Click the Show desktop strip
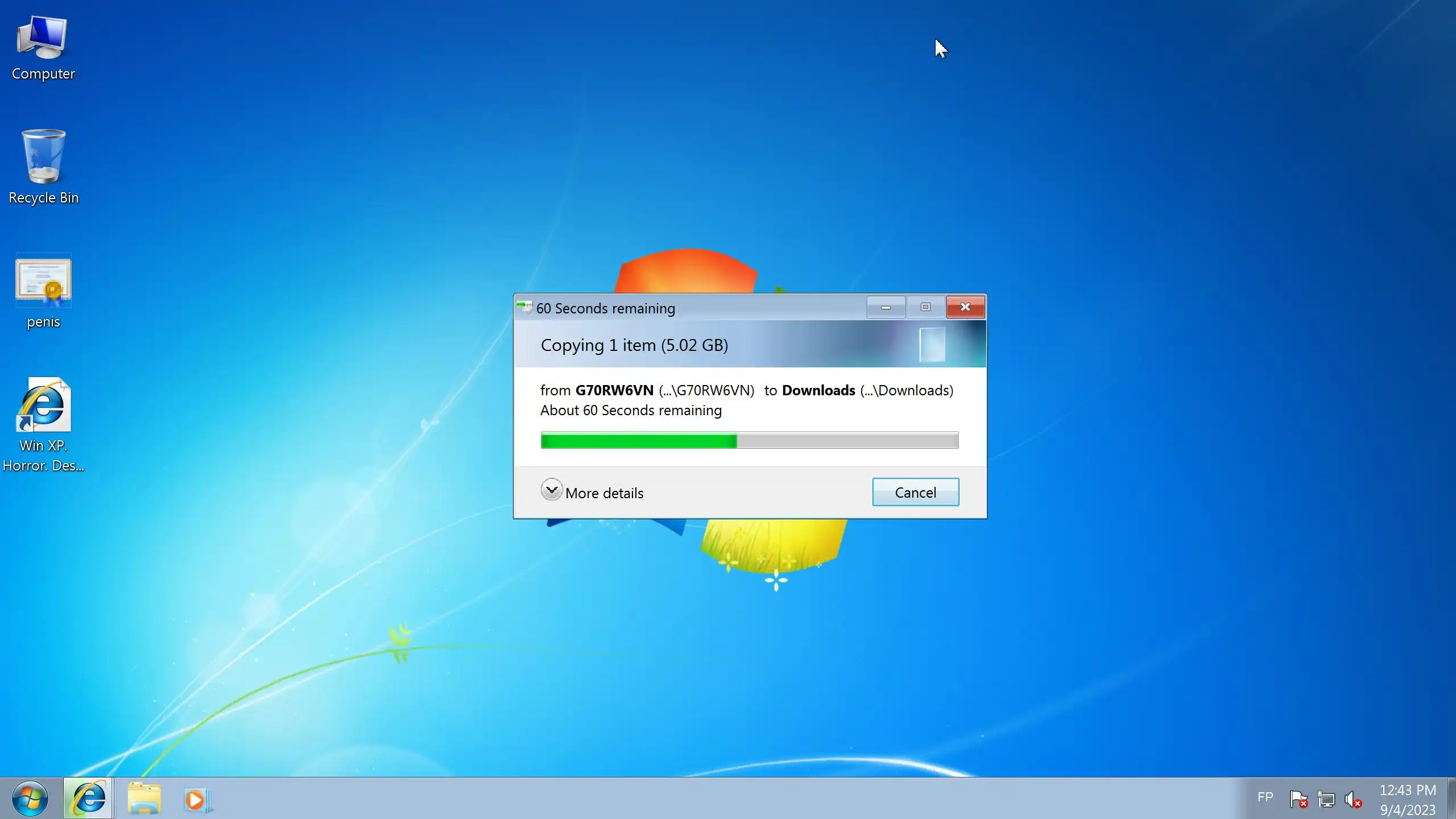Image resolution: width=1456 pixels, height=819 pixels. (x=1451, y=799)
